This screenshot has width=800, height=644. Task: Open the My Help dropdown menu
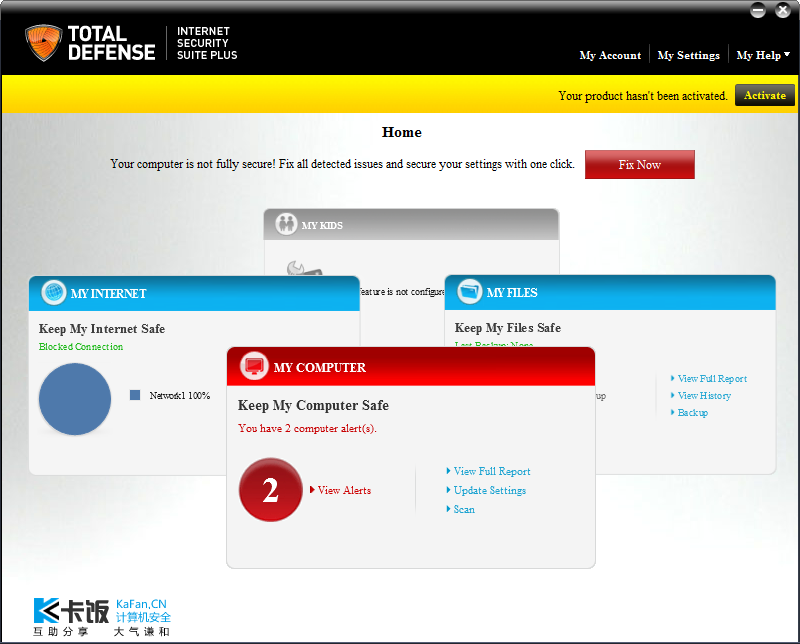pos(763,55)
